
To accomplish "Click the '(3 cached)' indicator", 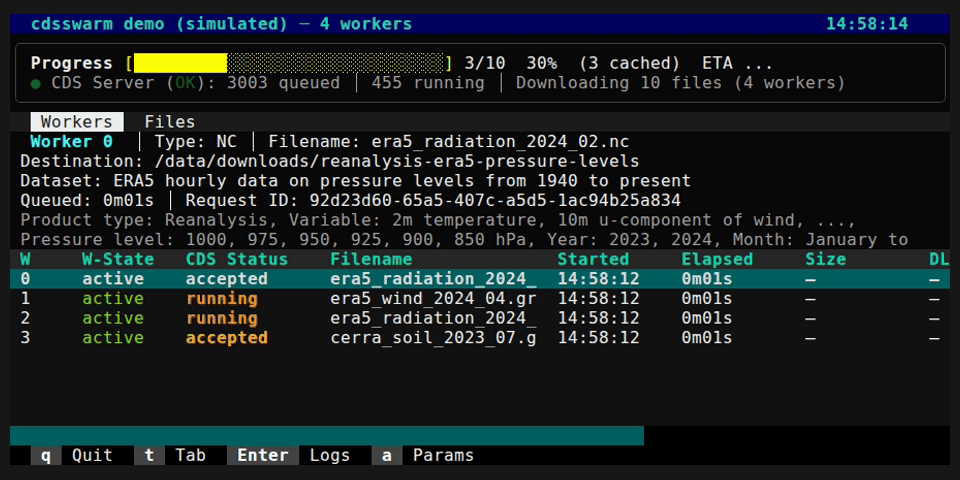I will coord(629,63).
